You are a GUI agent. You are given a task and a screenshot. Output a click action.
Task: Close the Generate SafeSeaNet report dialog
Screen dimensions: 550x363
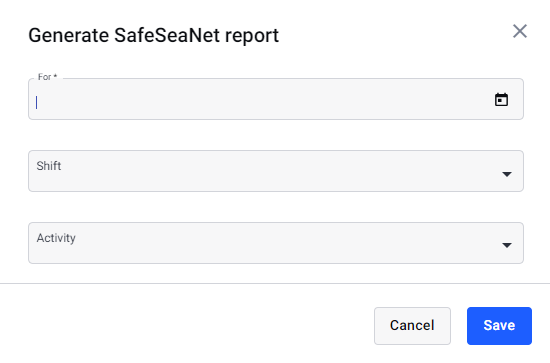click(520, 31)
